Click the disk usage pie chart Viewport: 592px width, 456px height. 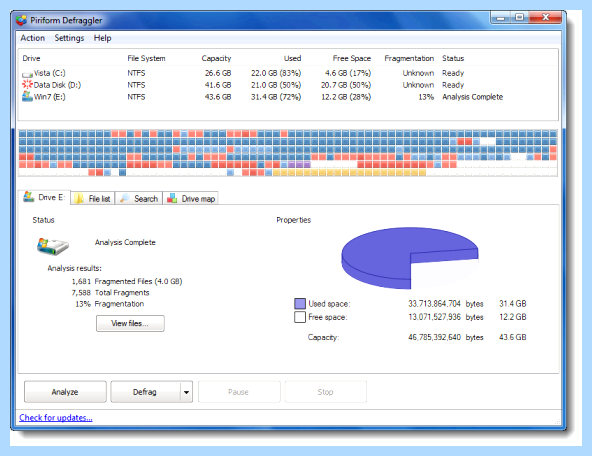click(410, 258)
